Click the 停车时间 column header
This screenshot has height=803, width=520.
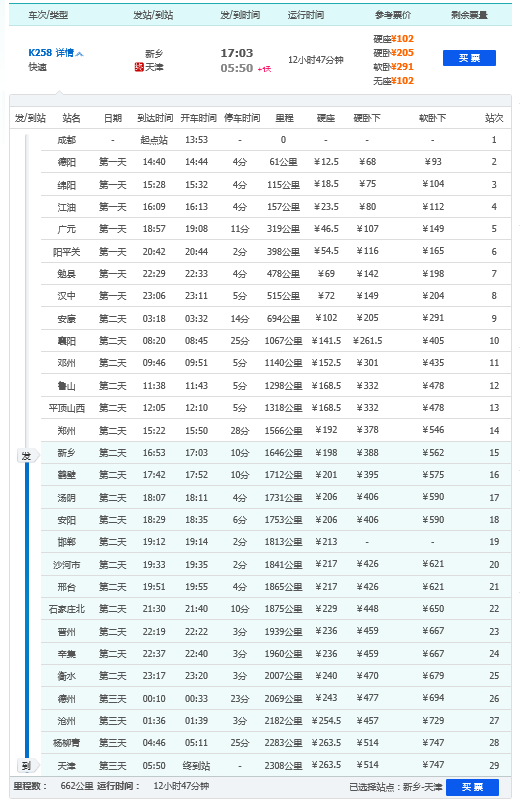pos(242,118)
